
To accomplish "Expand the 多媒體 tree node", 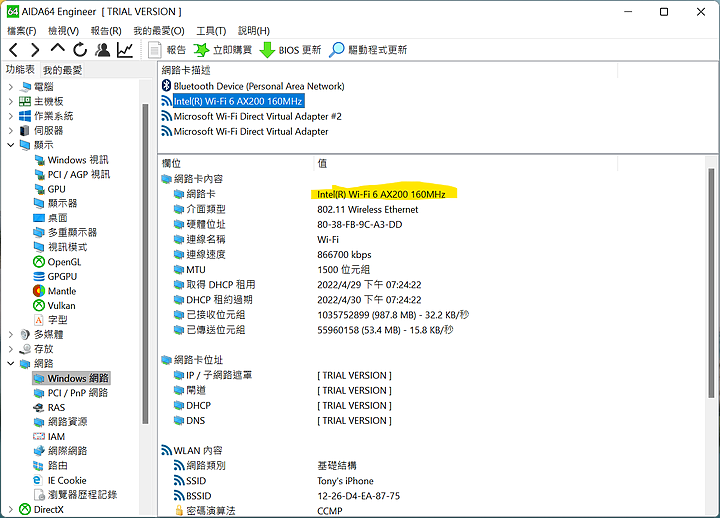I will coord(11,334).
